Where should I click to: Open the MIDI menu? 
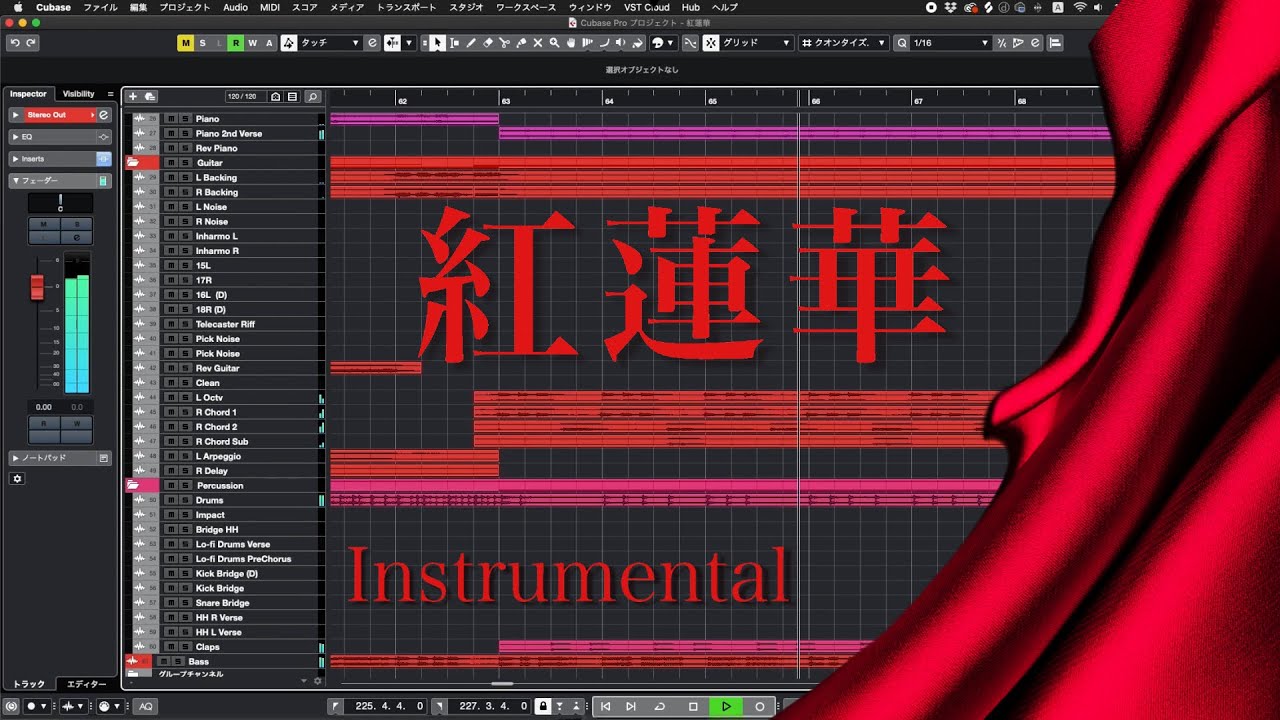[x=270, y=7]
